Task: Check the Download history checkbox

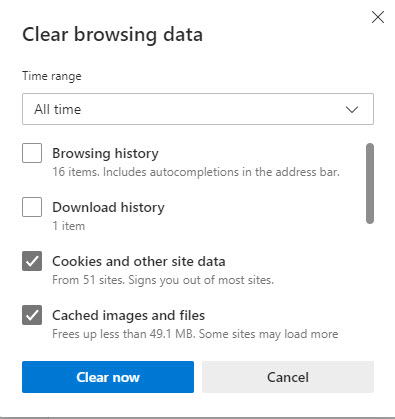Action: click(x=32, y=207)
